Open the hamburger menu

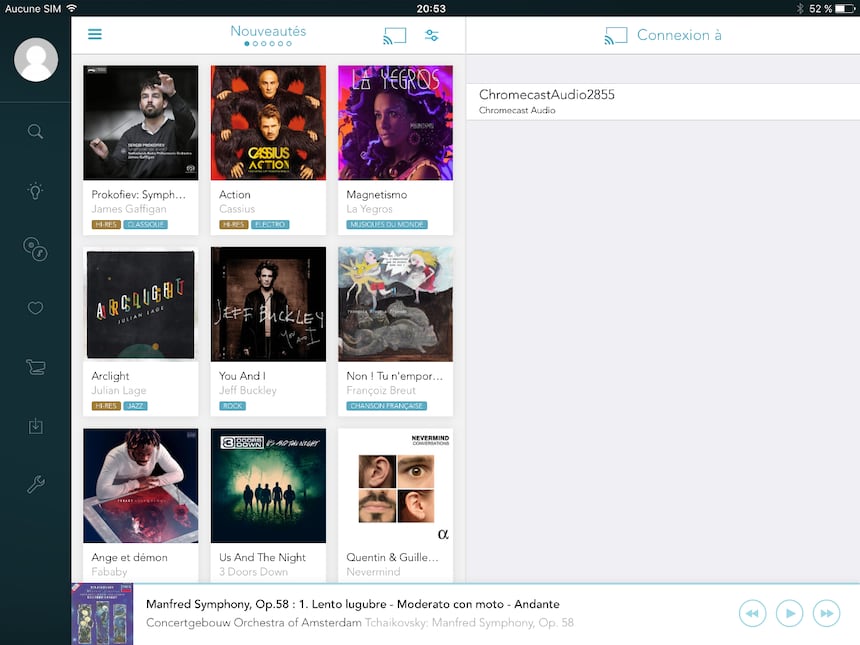95,34
